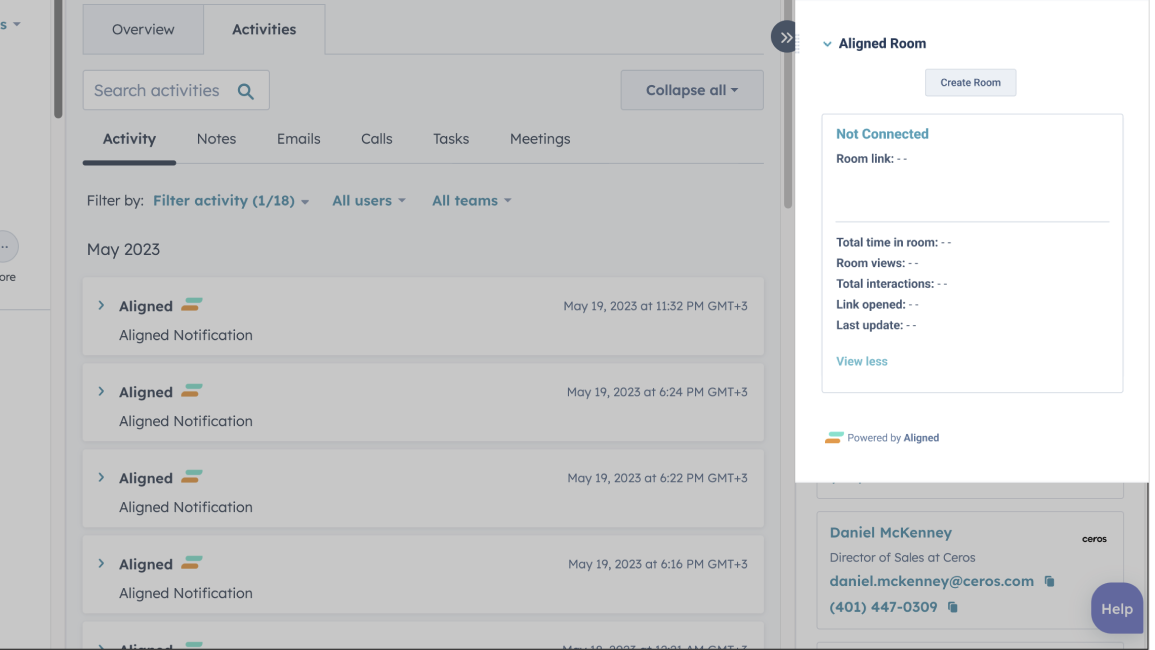
Task: Copy the phone number (401) 447-0309
Action: tap(952, 607)
